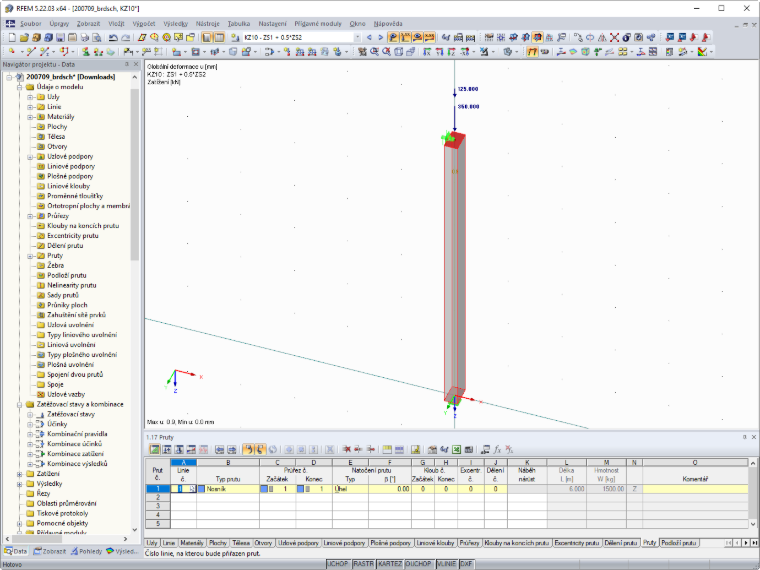Open the Zobrazit navigator tab
This screenshot has height=570, width=760.
(49, 551)
